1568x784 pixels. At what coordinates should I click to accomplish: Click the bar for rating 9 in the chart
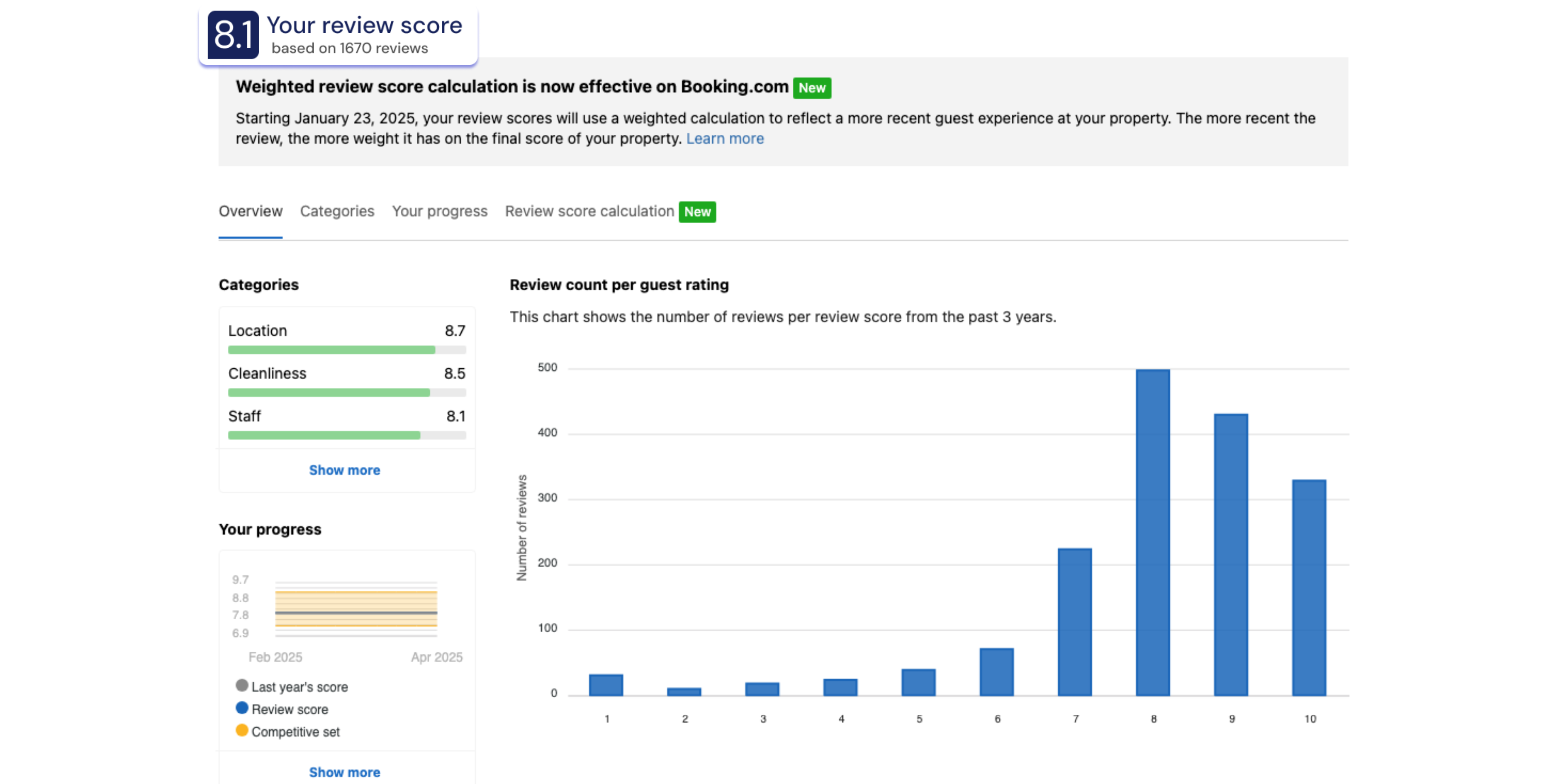pos(1231,555)
